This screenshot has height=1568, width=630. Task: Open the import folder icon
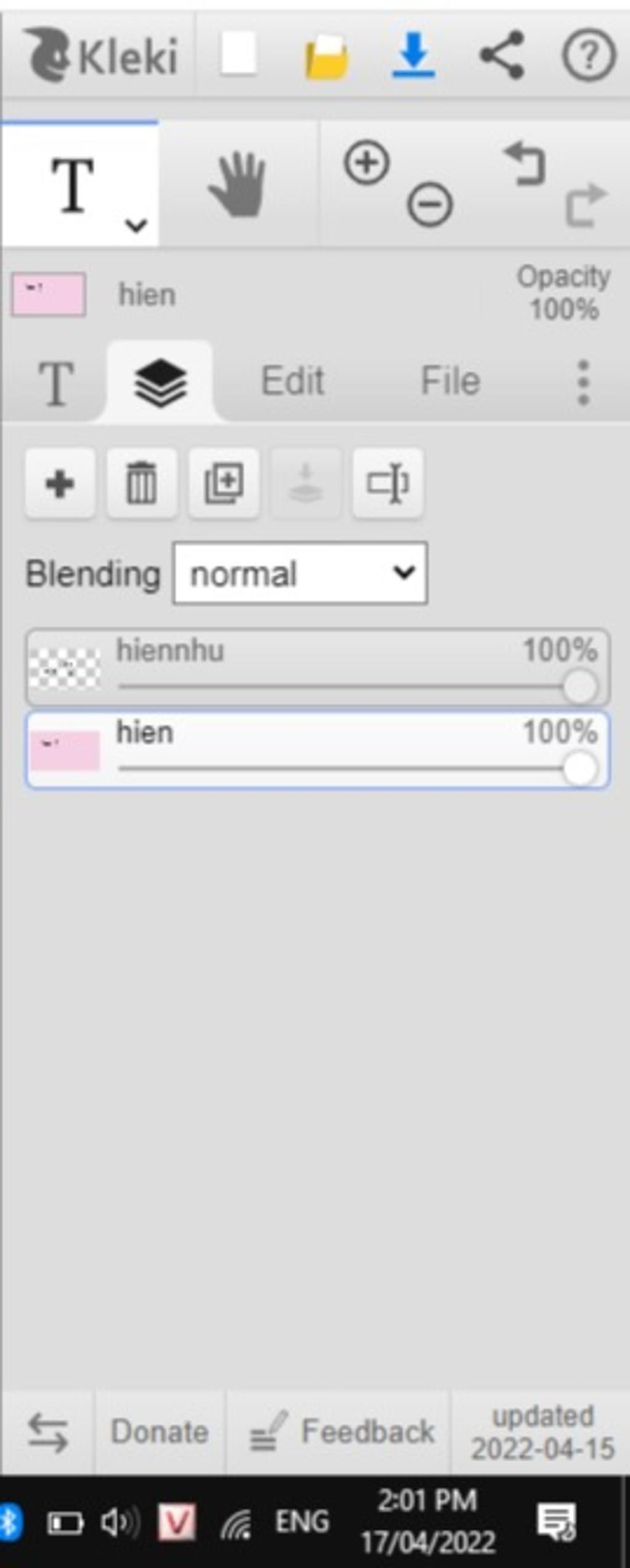(x=326, y=57)
